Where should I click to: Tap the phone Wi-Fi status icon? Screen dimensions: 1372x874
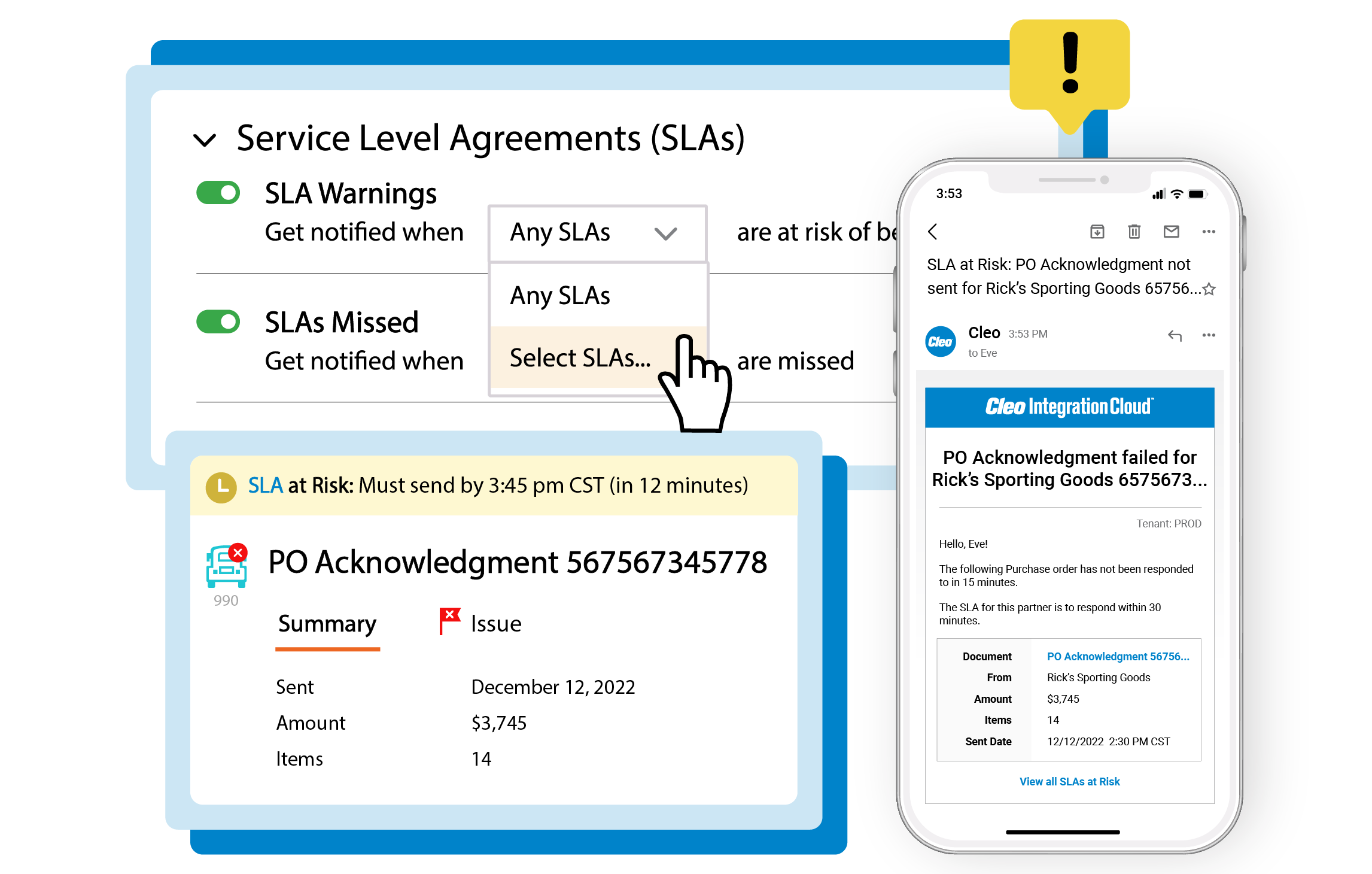(1177, 194)
